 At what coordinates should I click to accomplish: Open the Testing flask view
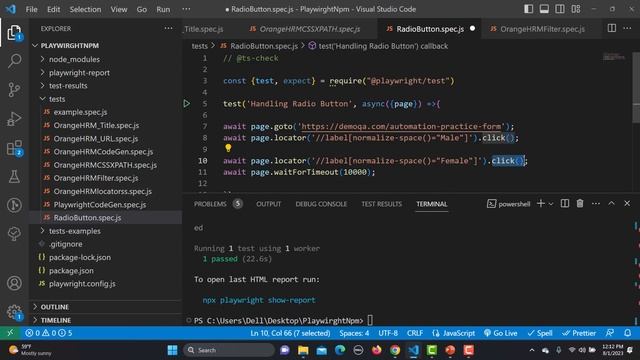pyautogui.click(x=14, y=177)
